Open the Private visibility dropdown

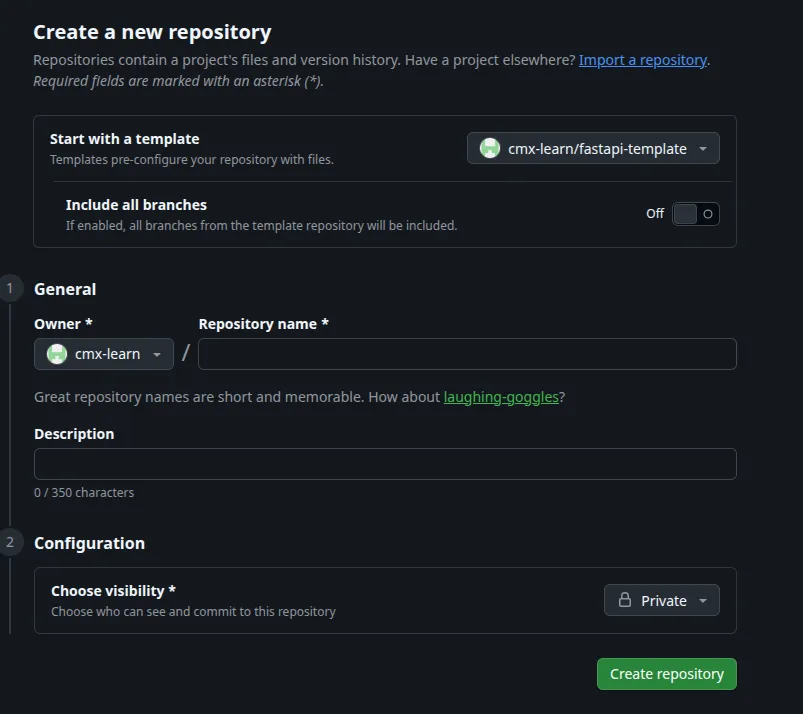(662, 600)
